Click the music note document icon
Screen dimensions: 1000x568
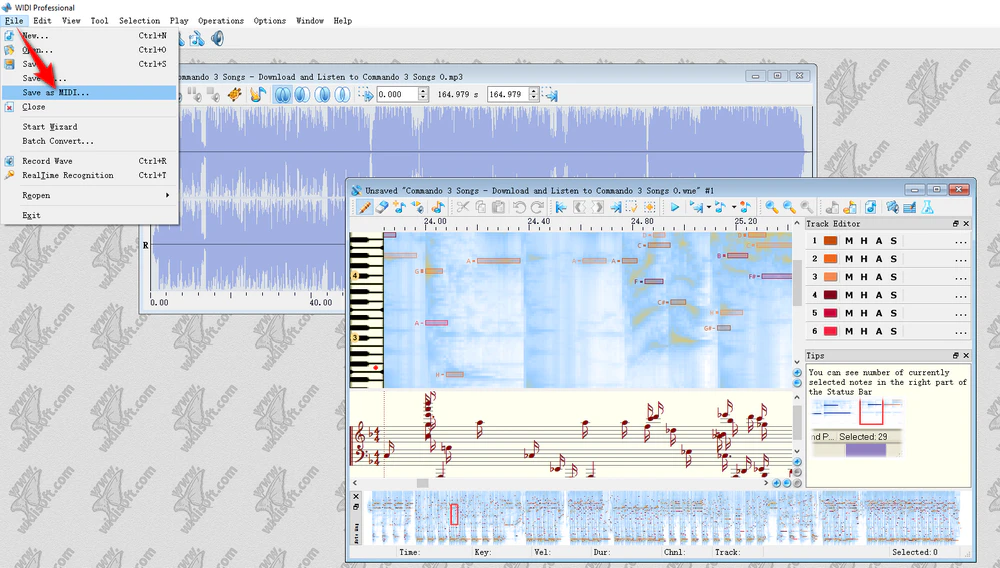[x=871, y=207]
